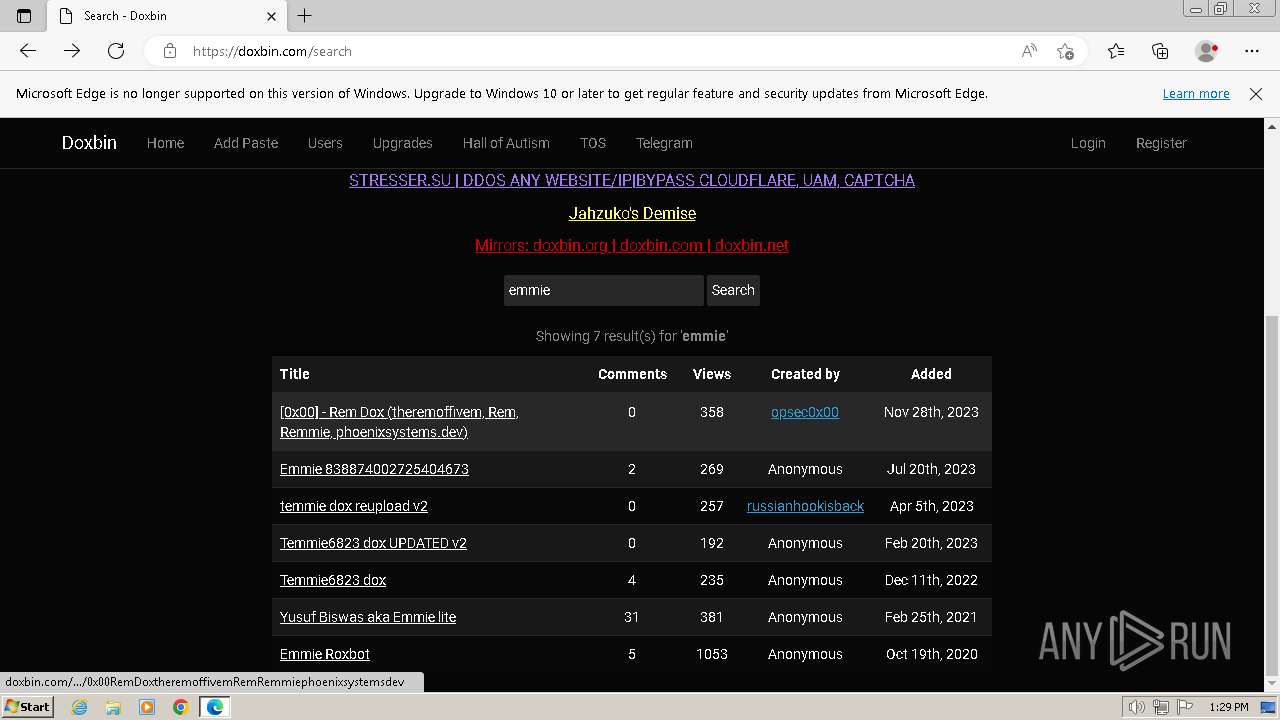This screenshot has width=1280, height=720.
Task: Open the volume tray icon
Action: point(1137,707)
